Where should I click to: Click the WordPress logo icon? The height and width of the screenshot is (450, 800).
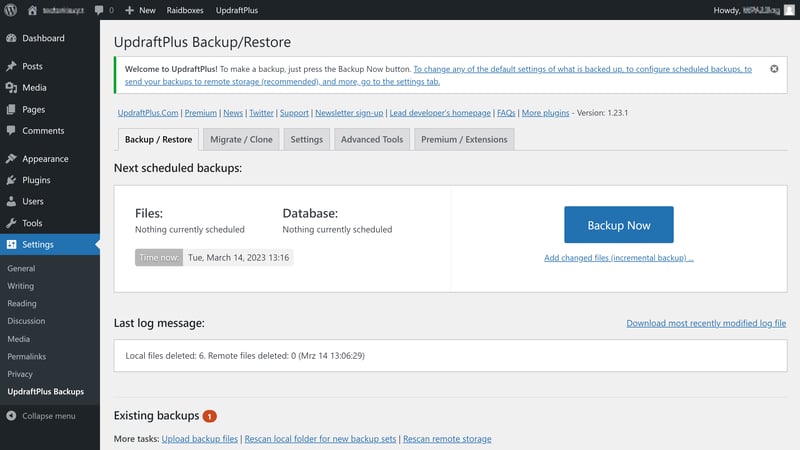coord(11,10)
